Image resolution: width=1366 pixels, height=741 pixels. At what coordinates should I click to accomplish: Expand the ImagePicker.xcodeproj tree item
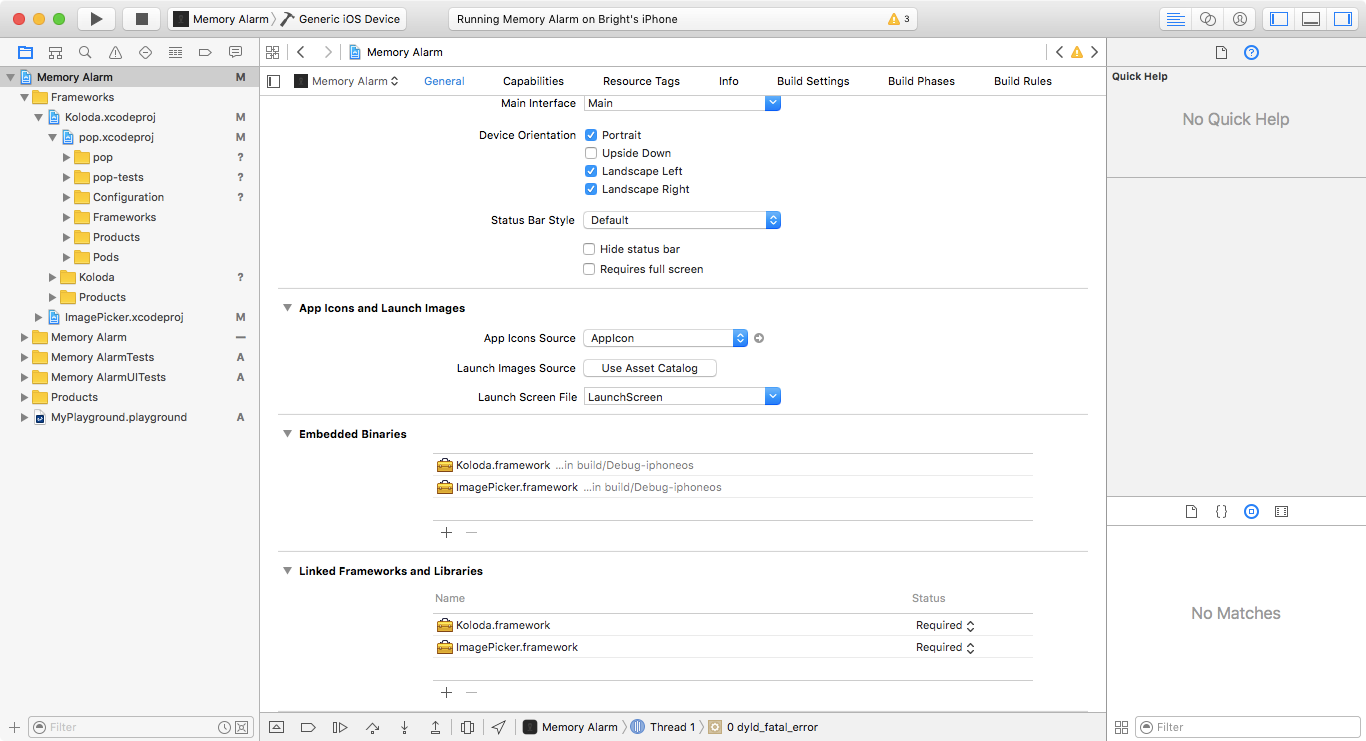pos(39,317)
